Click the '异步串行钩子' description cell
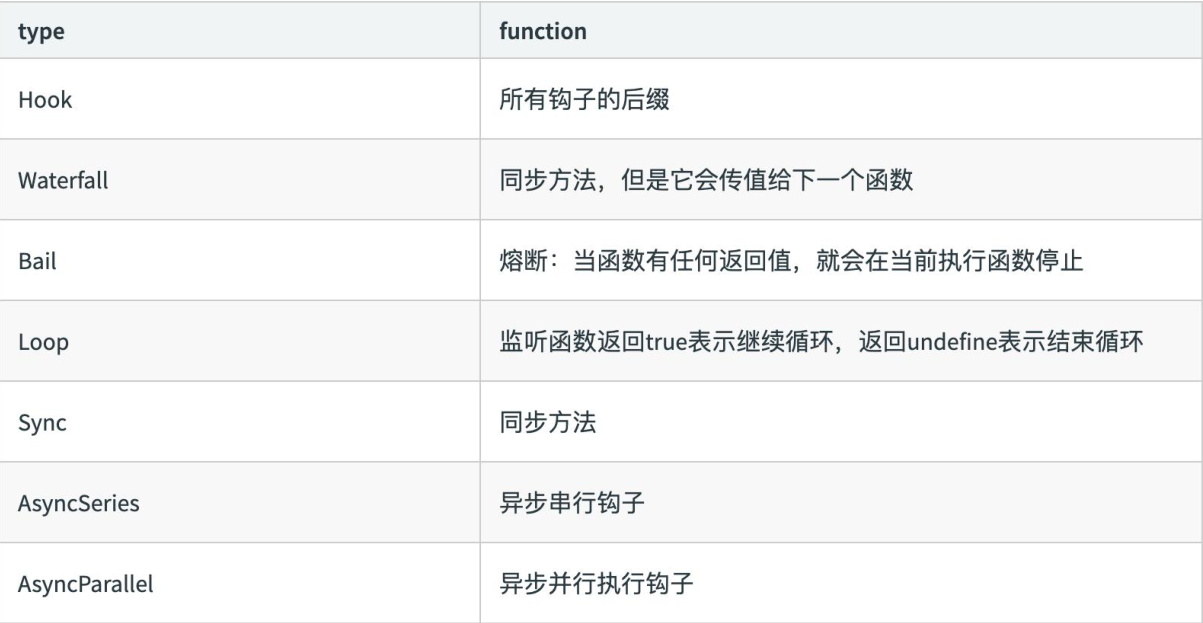Viewport: 1203px width, 623px height. coord(841,502)
